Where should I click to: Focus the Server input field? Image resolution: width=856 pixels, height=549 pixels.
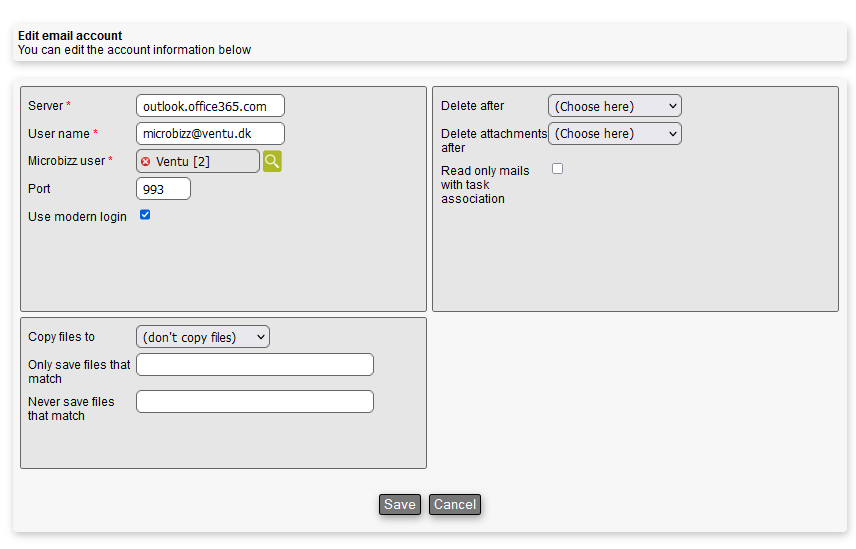pos(210,106)
